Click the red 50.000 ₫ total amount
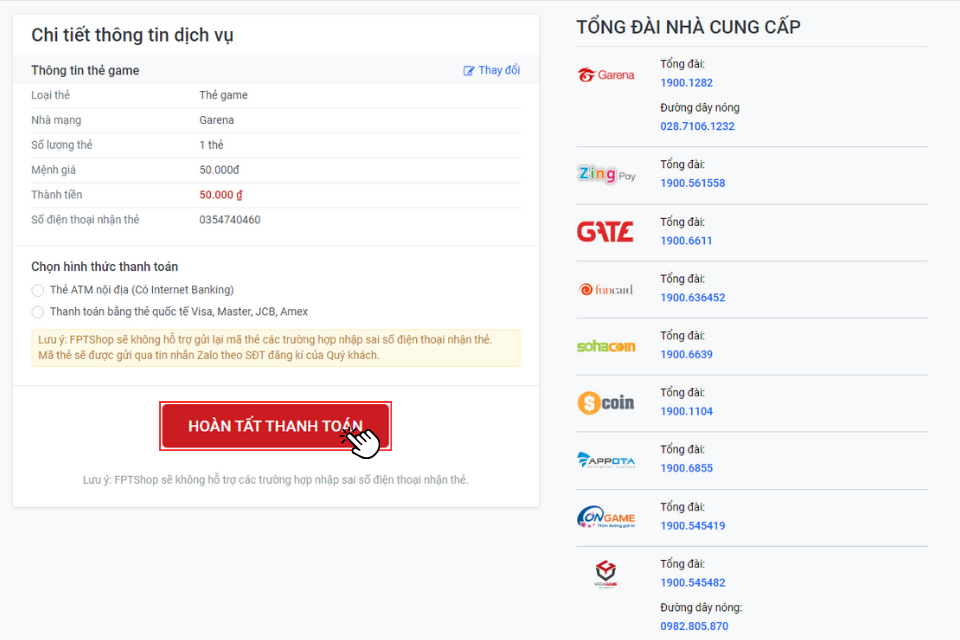 point(220,195)
